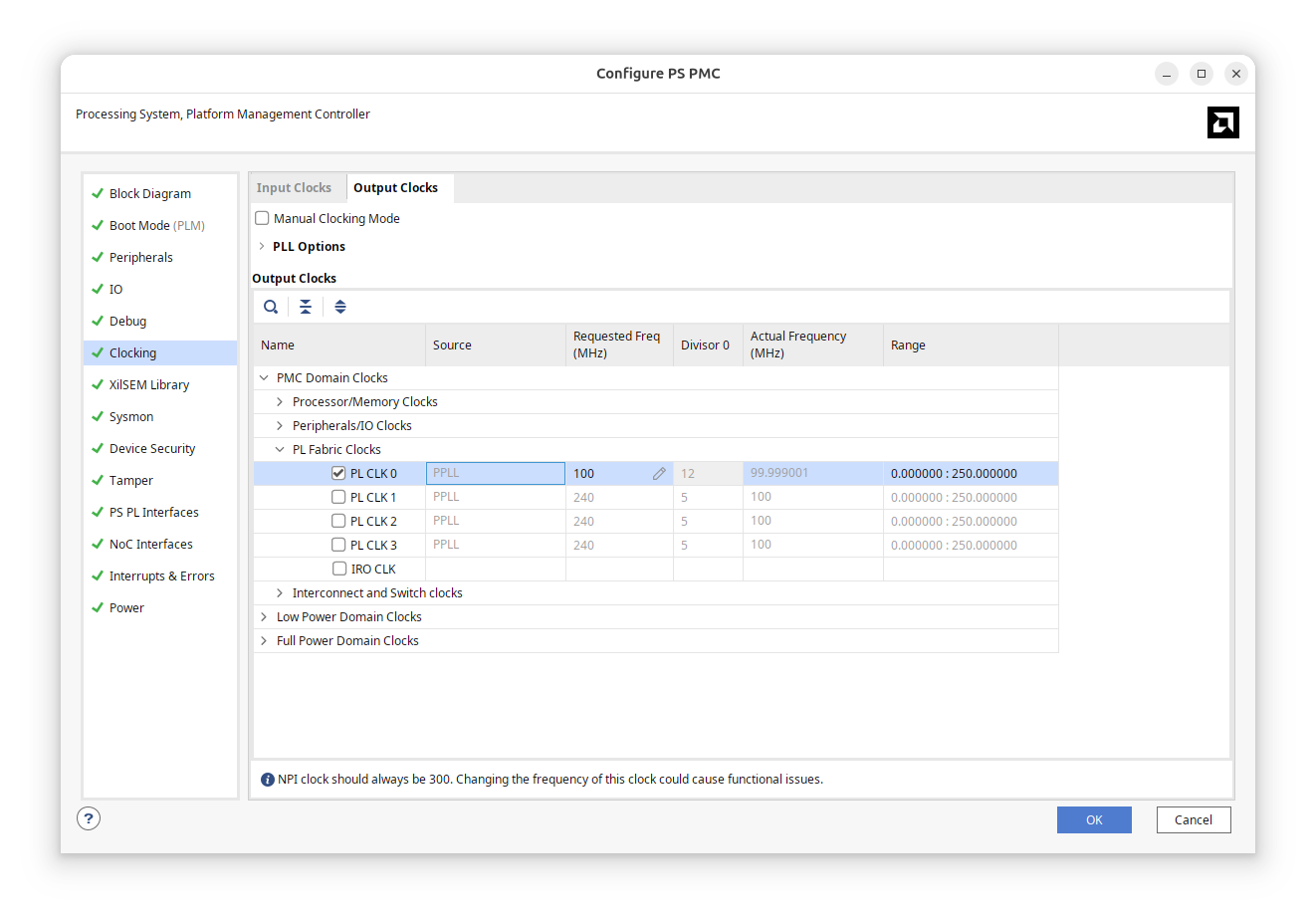Enable Manual Clocking Mode checkbox
The image size is (1316, 920).
pos(262,218)
